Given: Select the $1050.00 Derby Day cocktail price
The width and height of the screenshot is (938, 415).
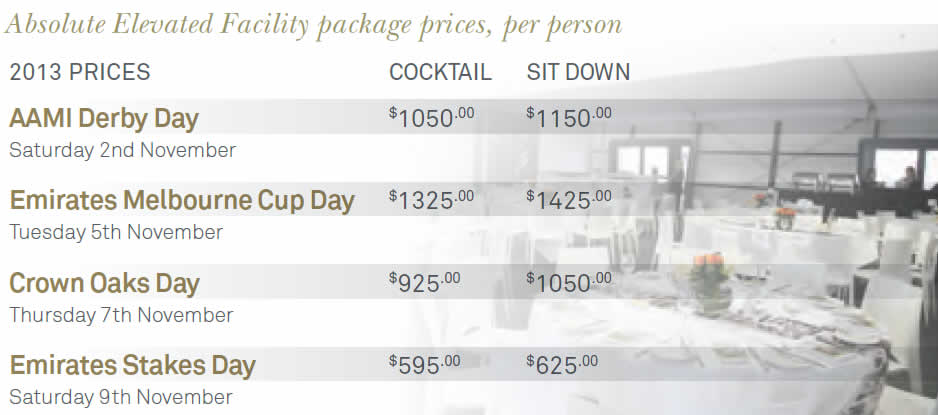Looking at the screenshot, I should point(431,117).
